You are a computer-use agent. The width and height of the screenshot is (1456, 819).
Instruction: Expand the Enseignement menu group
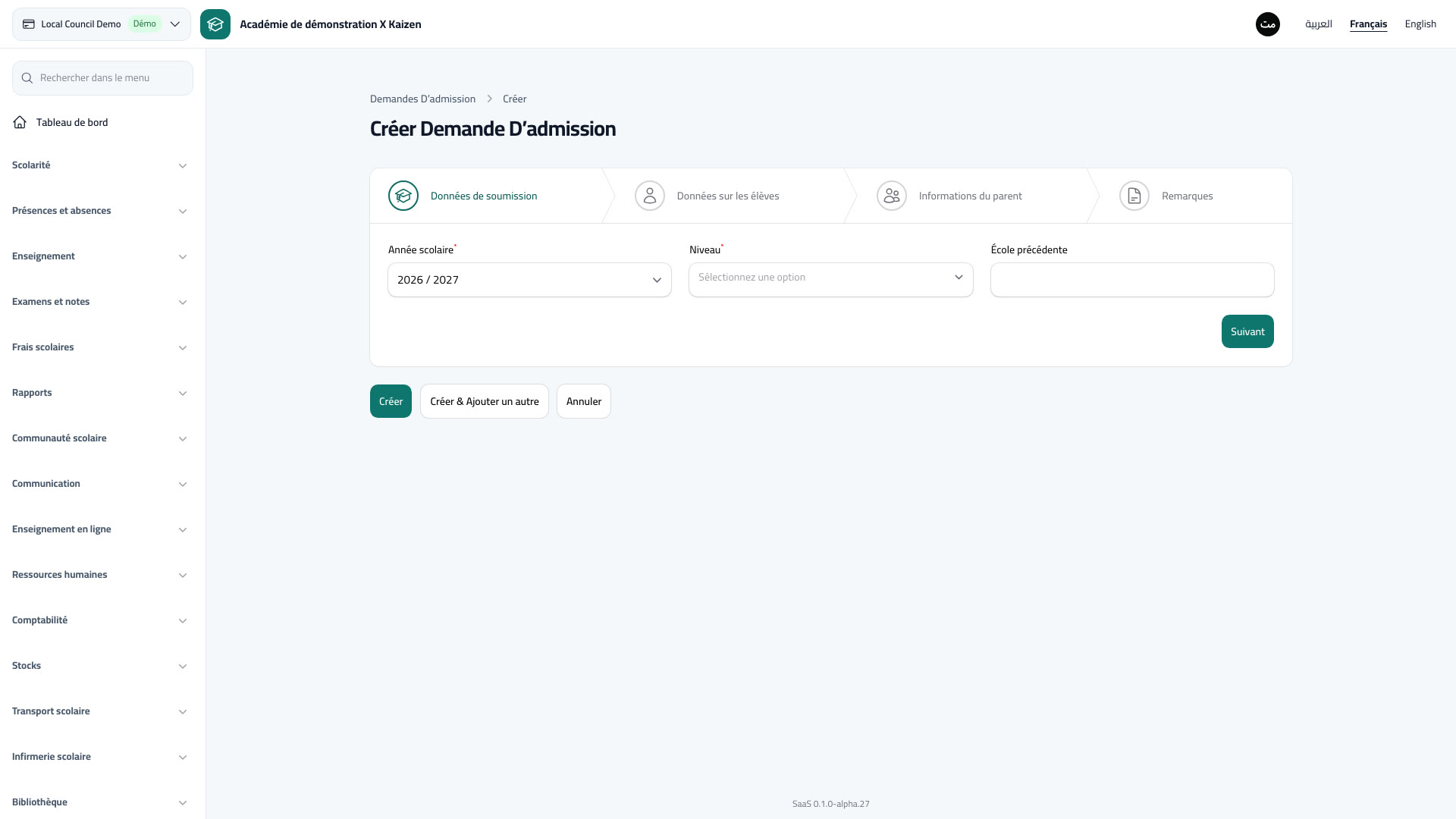coord(99,256)
